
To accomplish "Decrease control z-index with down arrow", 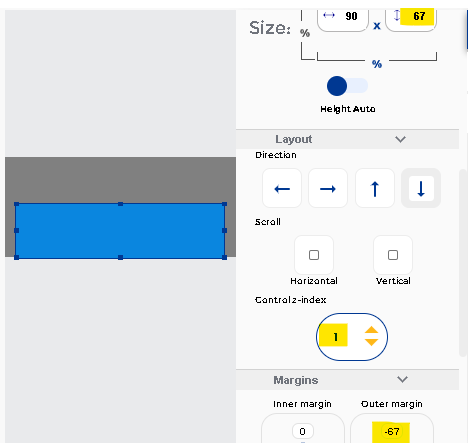I will 371,342.
